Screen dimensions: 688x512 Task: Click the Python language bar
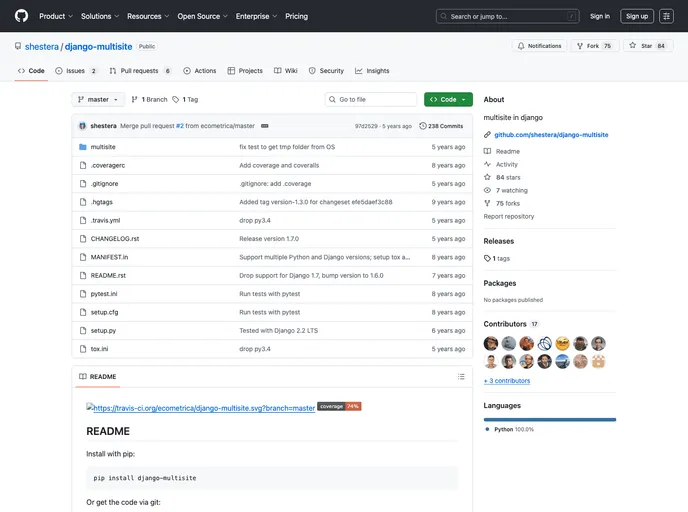pyautogui.click(x=550, y=419)
